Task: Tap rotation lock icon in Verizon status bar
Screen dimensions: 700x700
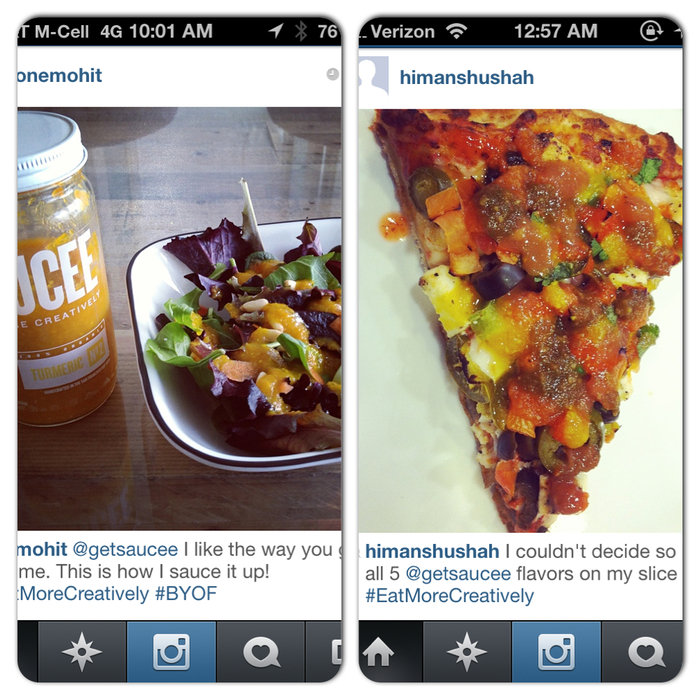Action: (651, 31)
